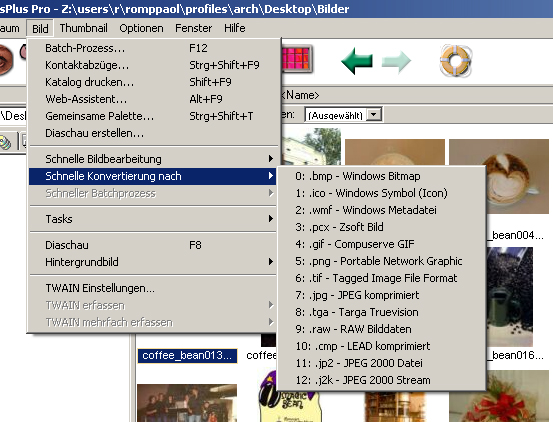Select the coffee_bean013 file label
Viewport: 553px width, 422px height.
187,355
